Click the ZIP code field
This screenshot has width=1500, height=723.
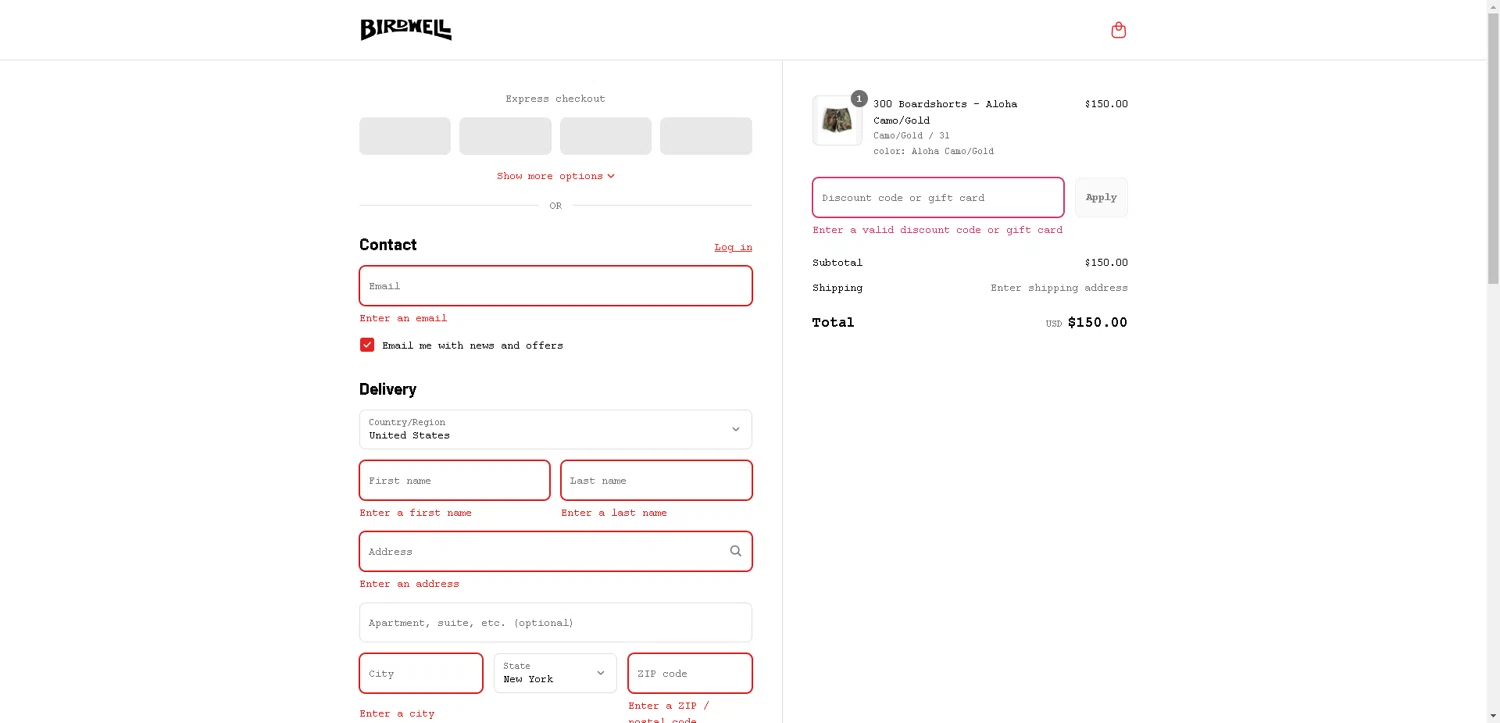(689, 673)
